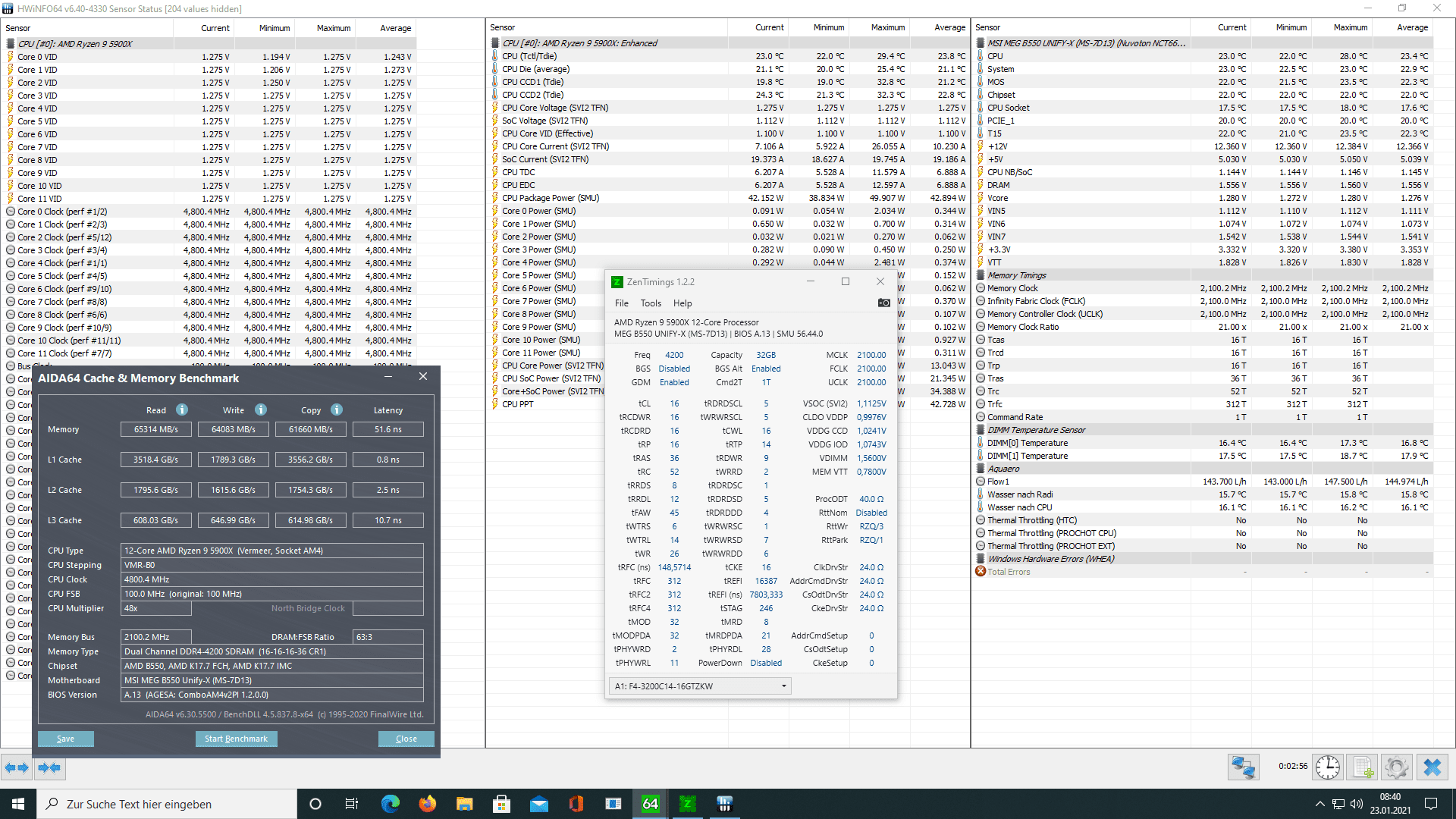Click the expand columns left-right arrows icon
1456x819 pixels.
pos(17,767)
